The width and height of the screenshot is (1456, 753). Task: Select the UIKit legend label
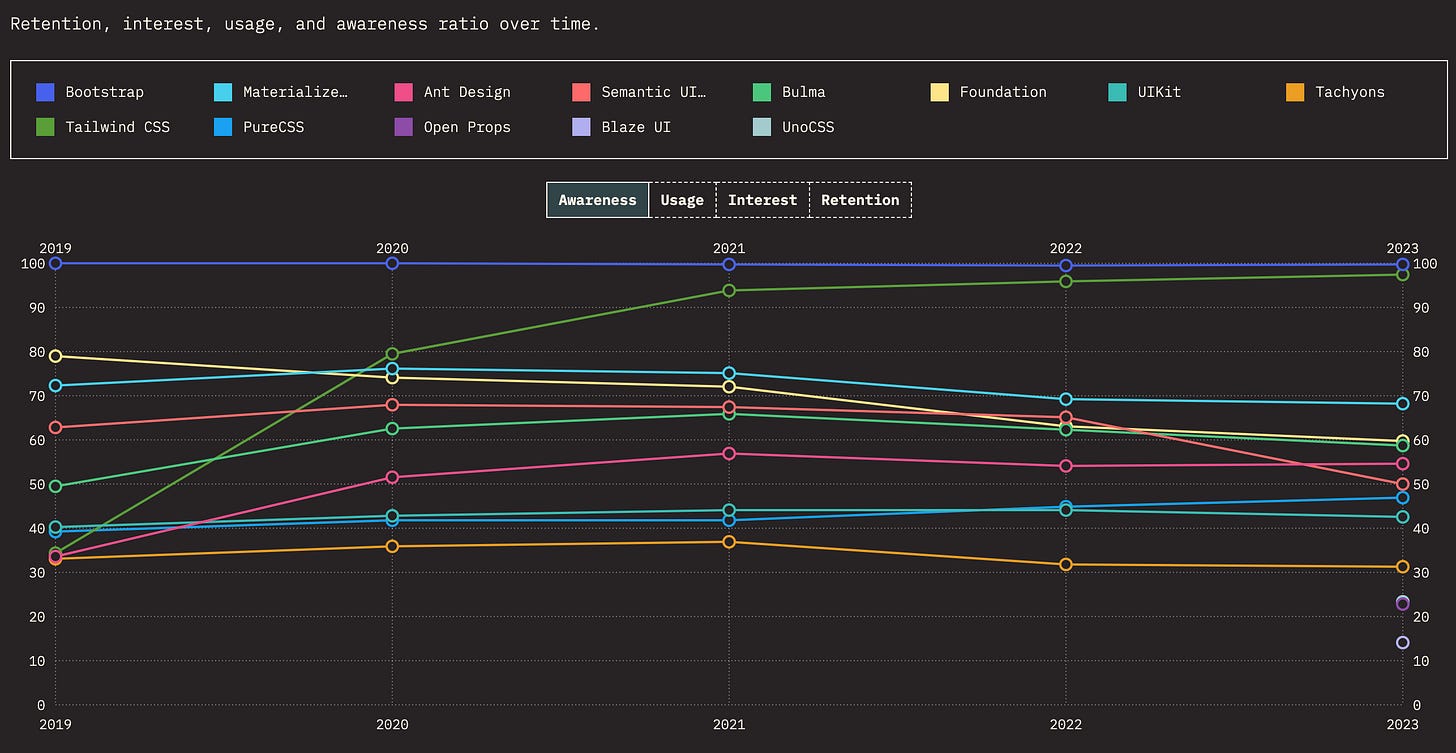click(1159, 92)
